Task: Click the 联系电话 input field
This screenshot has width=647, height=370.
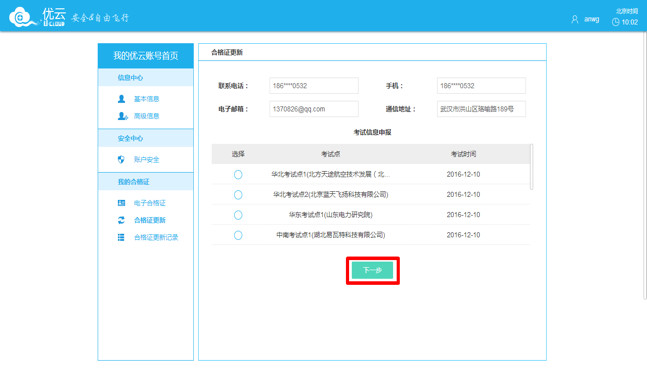Action: [x=314, y=86]
